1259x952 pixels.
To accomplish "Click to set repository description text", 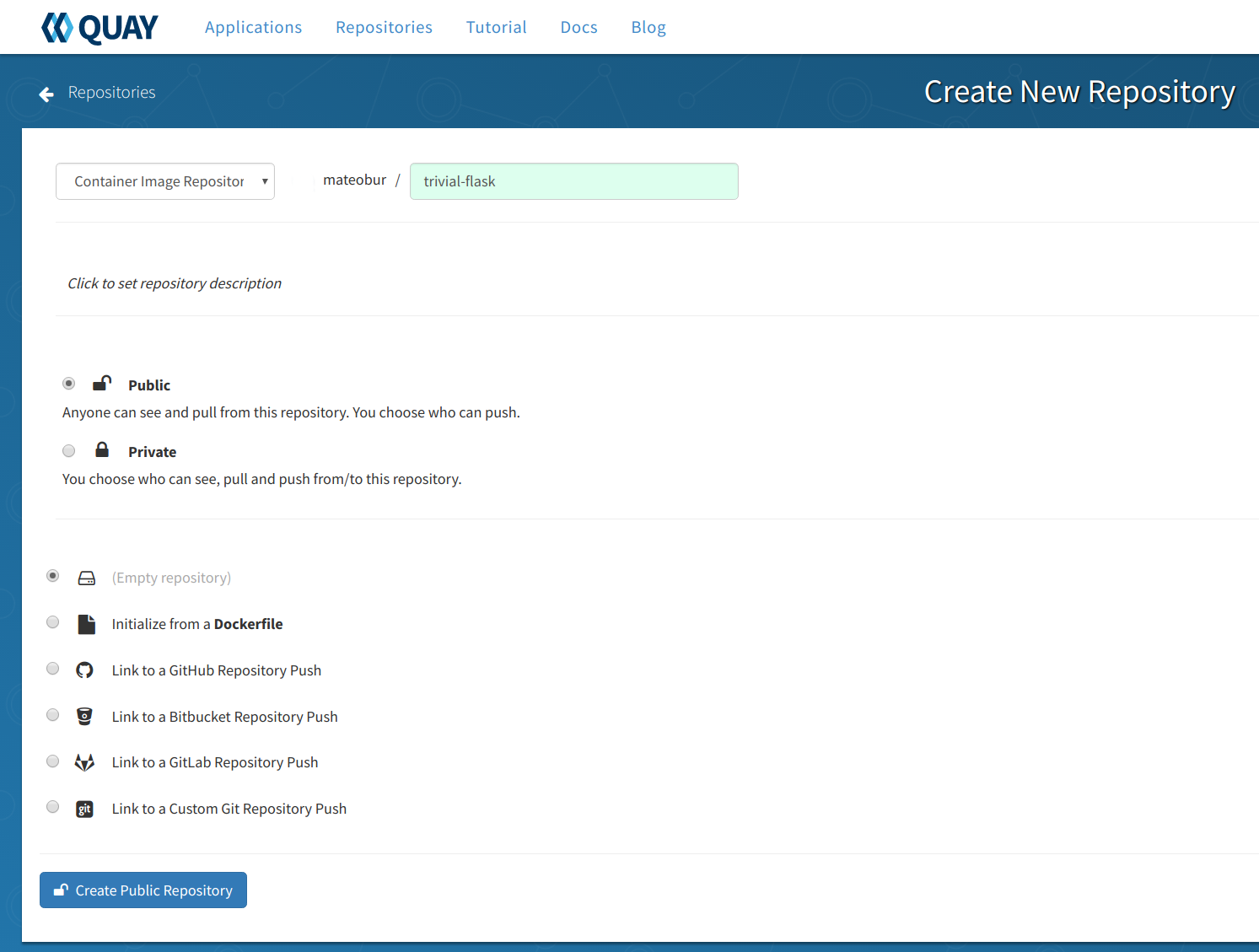I will click(x=175, y=283).
